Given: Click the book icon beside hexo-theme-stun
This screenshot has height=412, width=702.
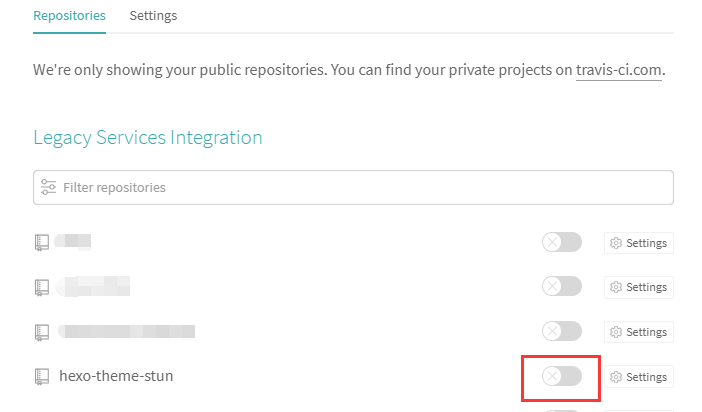Looking at the screenshot, I should click(x=42, y=376).
